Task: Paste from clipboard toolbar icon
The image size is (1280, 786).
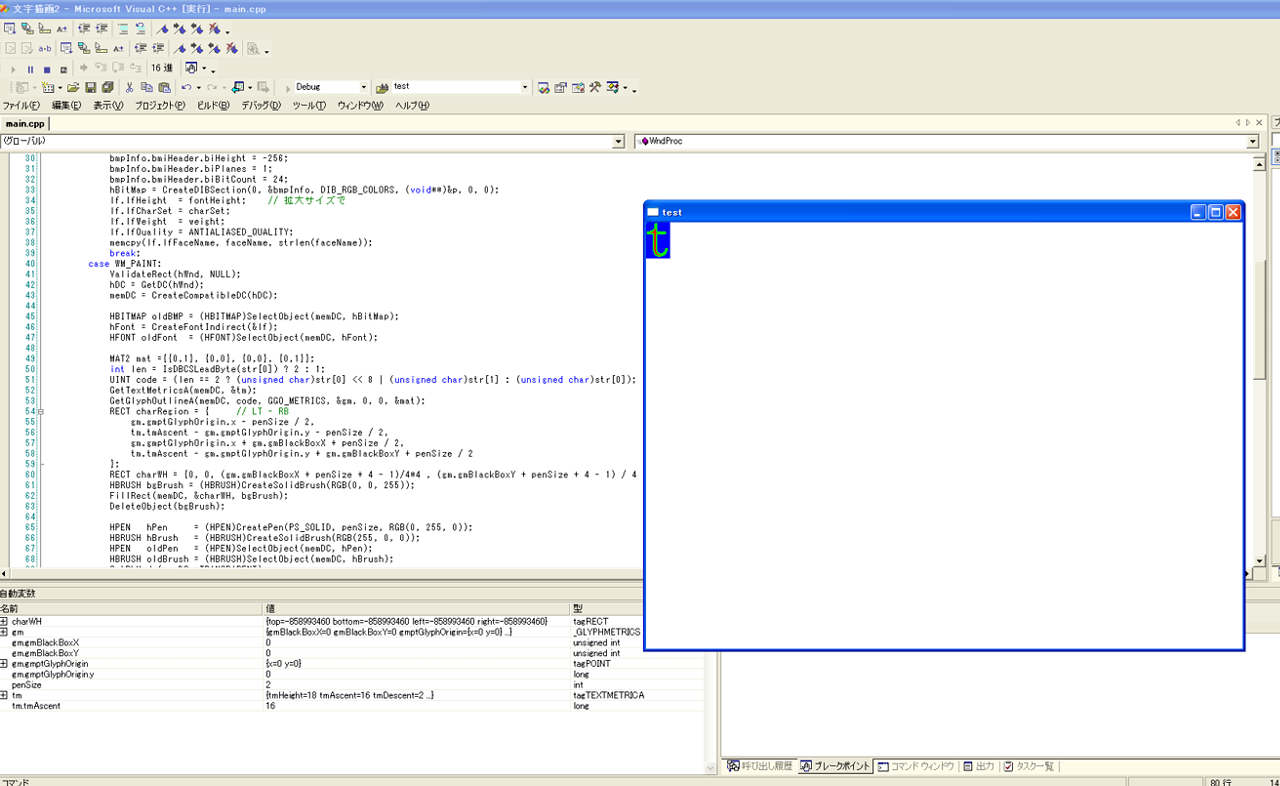Action: [164, 88]
